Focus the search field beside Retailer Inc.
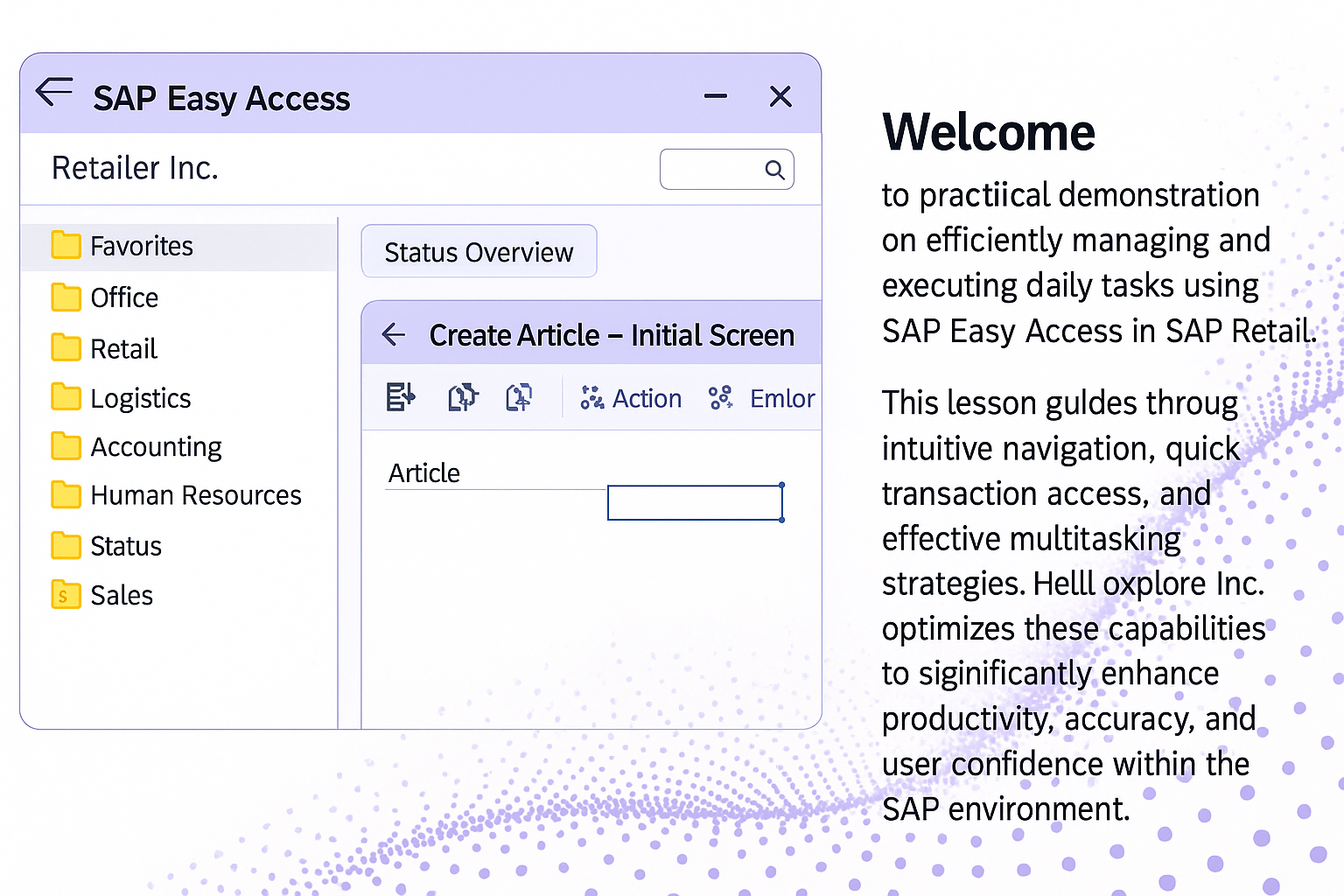Image resolution: width=1344 pixels, height=896 pixels. pyautogui.click(x=726, y=169)
